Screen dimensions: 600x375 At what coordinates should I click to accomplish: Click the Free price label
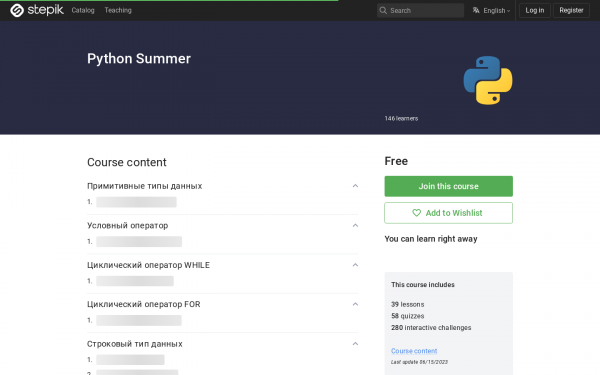pos(396,161)
